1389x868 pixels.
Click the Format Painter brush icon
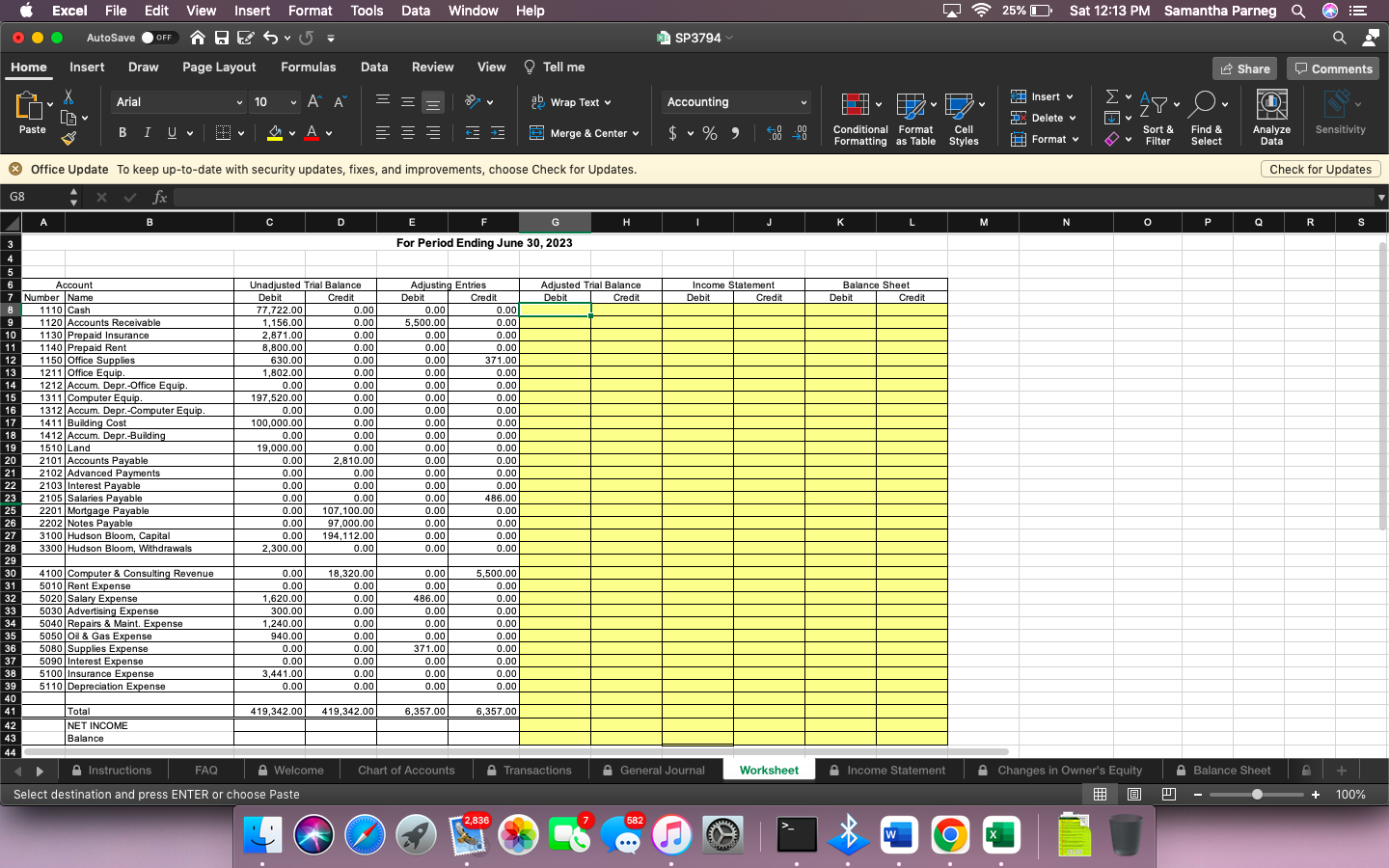tap(68, 138)
